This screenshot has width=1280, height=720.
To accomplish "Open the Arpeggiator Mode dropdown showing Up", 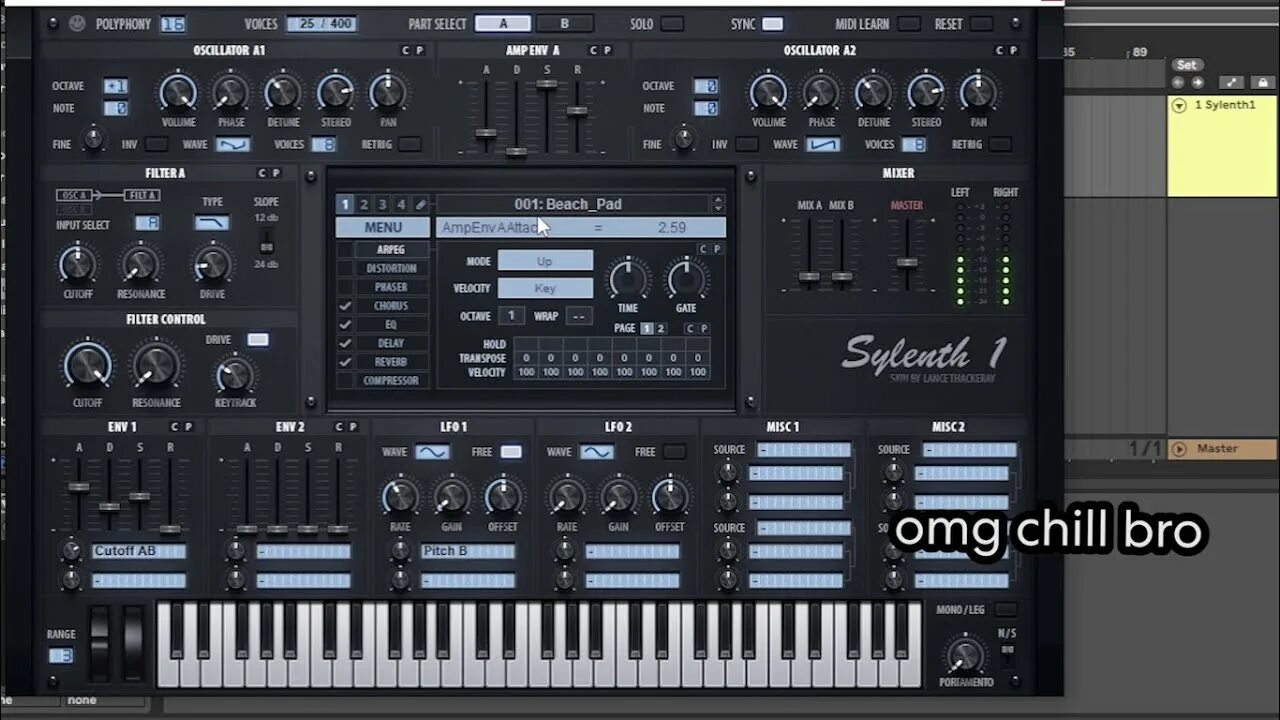I will click(x=545, y=261).
